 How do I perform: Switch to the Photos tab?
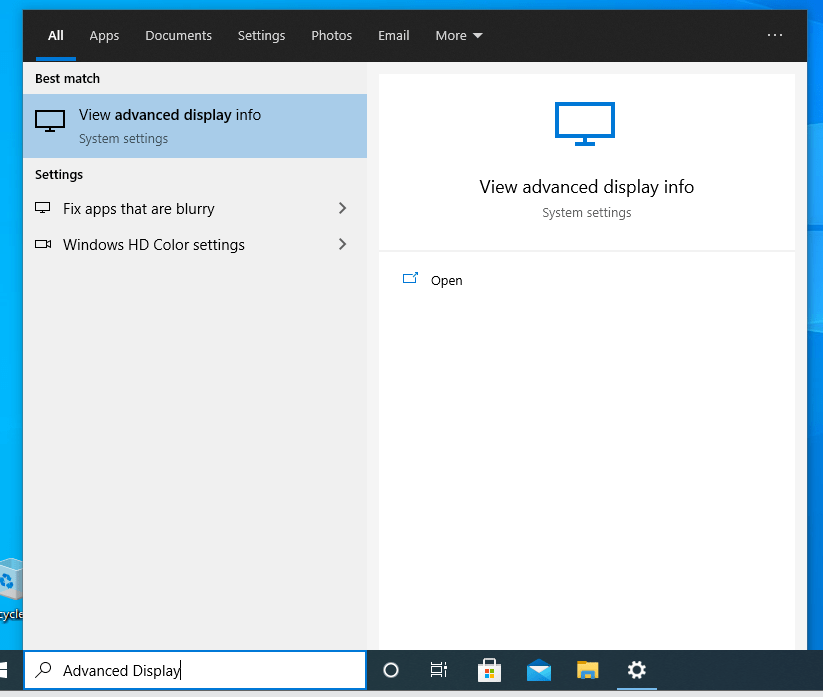(x=331, y=35)
